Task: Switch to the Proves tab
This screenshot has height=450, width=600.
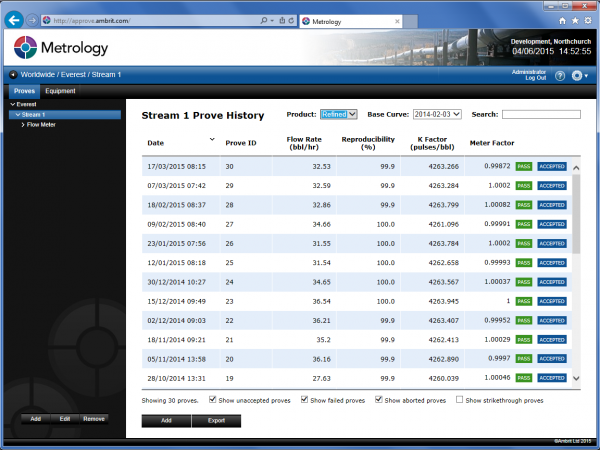Action: pos(24,91)
